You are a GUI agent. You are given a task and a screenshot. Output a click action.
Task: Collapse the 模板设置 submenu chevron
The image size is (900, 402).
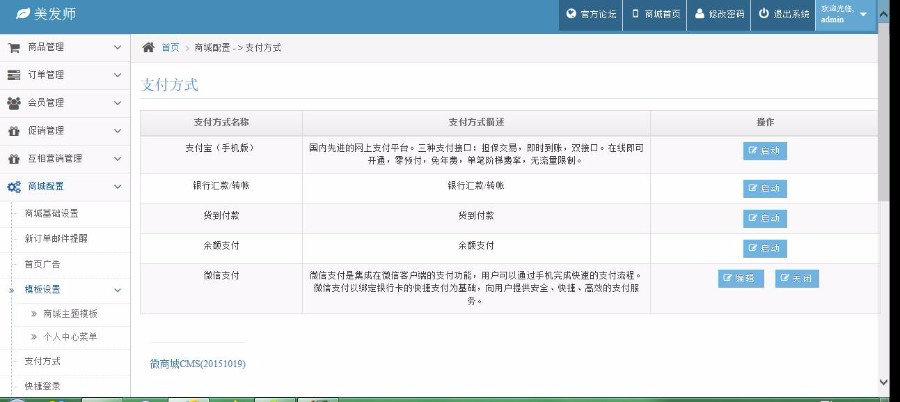pyautogui.click(x=118, y=290)
